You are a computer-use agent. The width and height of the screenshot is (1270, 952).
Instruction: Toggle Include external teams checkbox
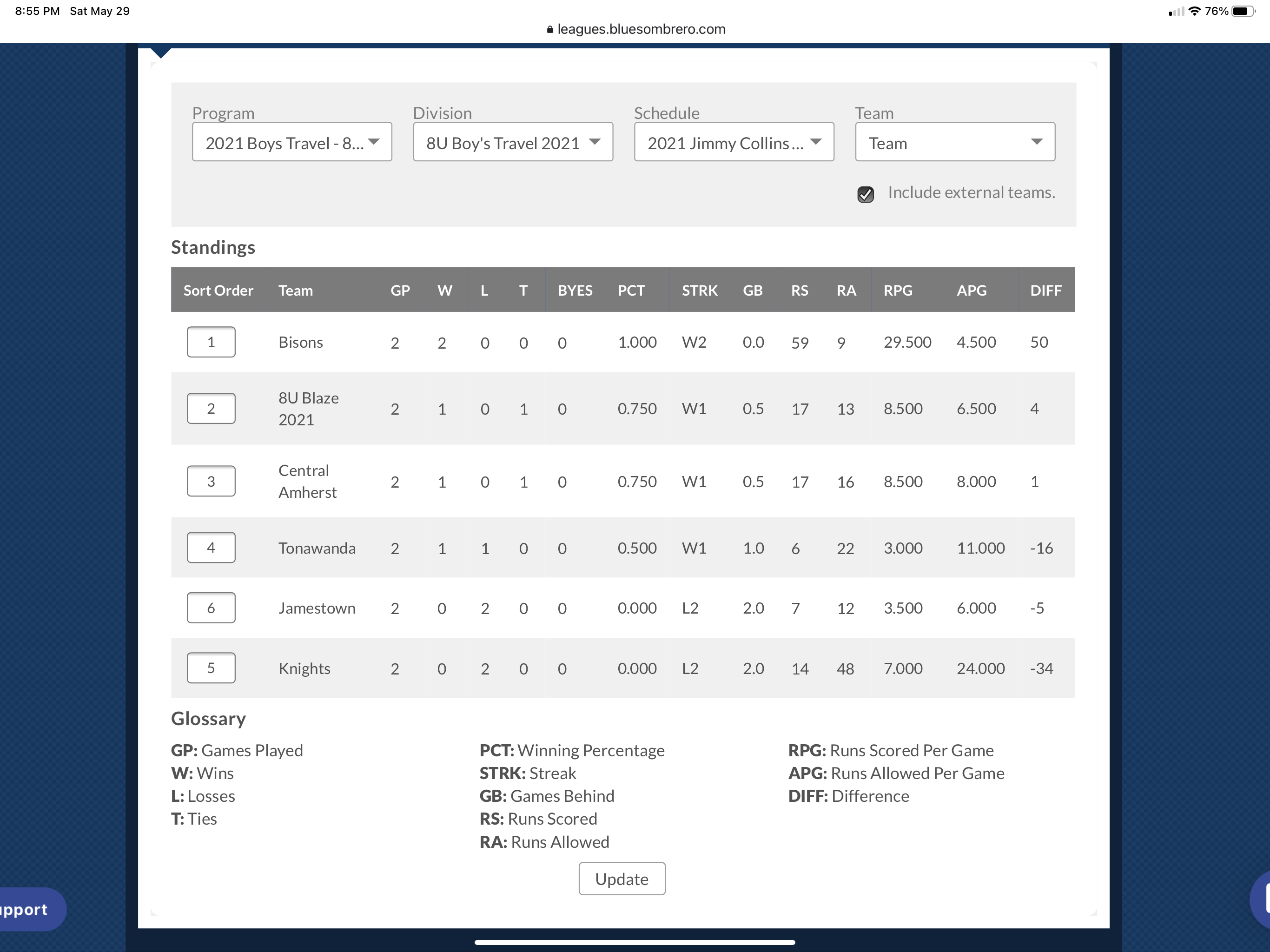pos(865,194)
